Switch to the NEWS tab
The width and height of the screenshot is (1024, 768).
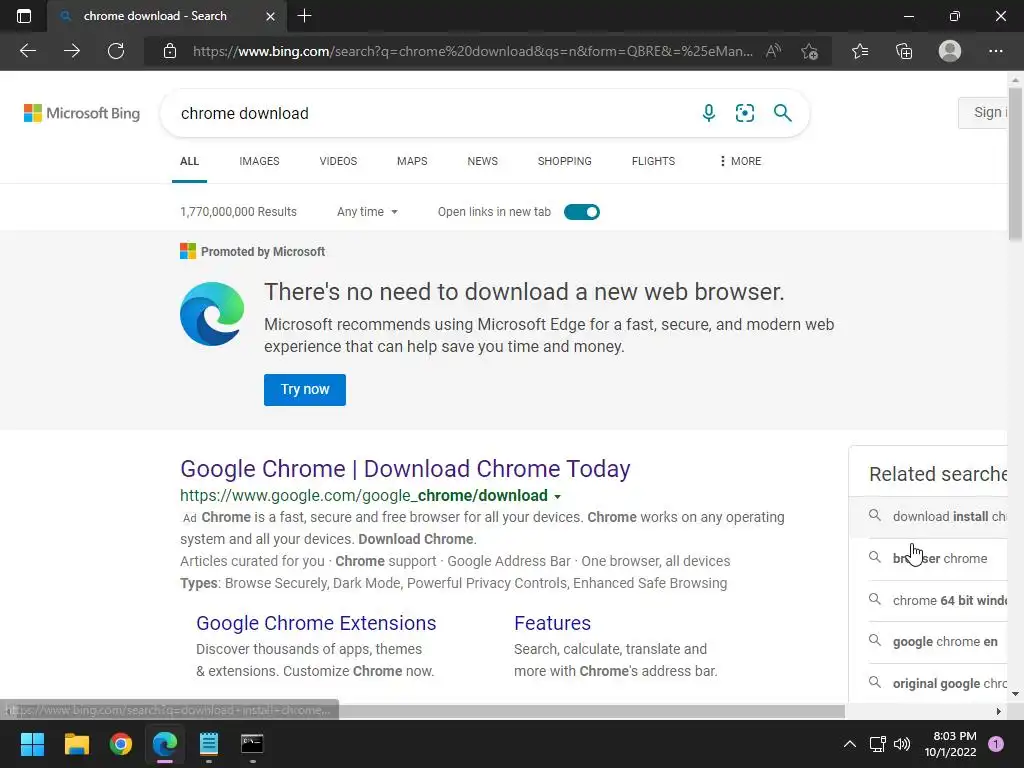483,161
